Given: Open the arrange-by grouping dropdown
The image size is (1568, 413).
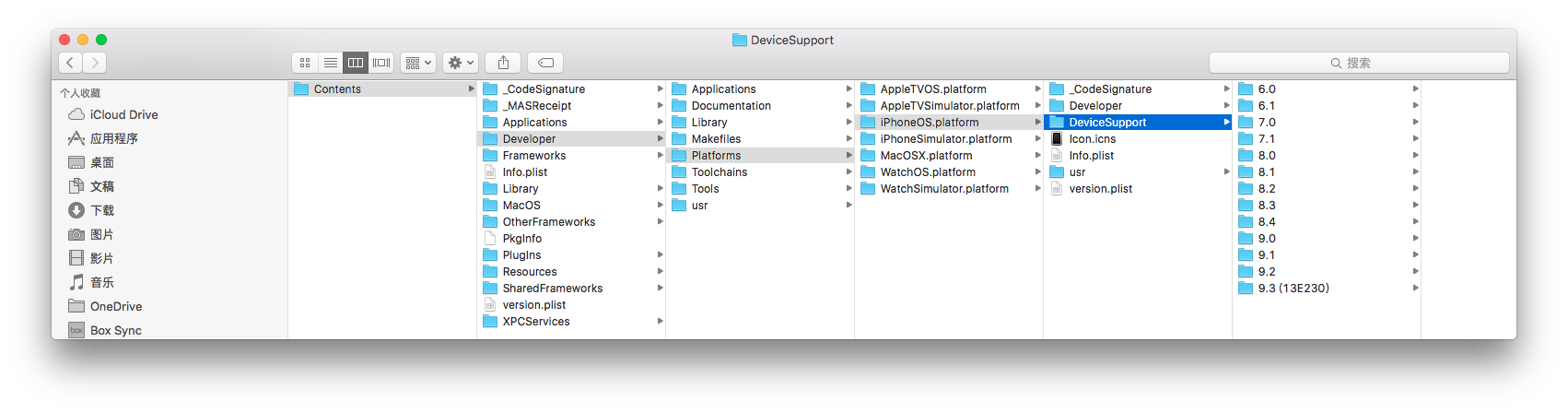Looking at the screenshot, I should pyautogui.click(x=418, y=63).
